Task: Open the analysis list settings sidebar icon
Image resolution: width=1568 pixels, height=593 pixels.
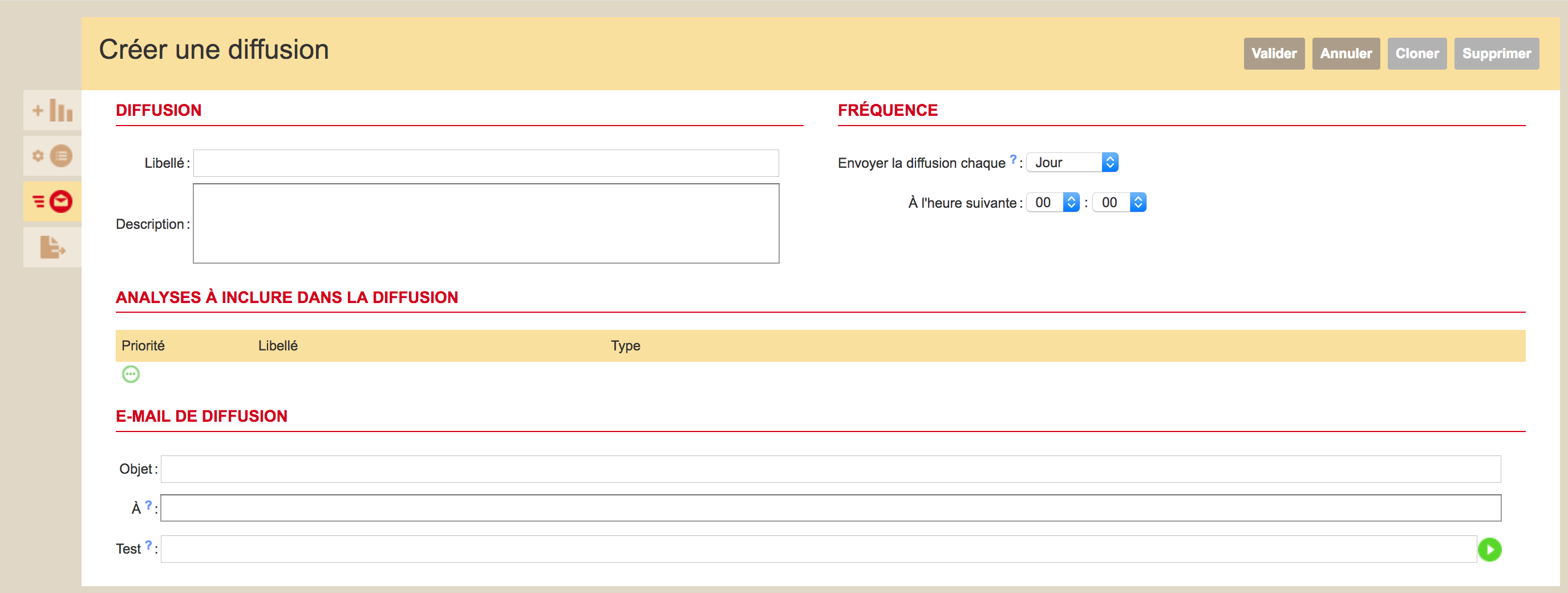Action: tap(52, 156)
